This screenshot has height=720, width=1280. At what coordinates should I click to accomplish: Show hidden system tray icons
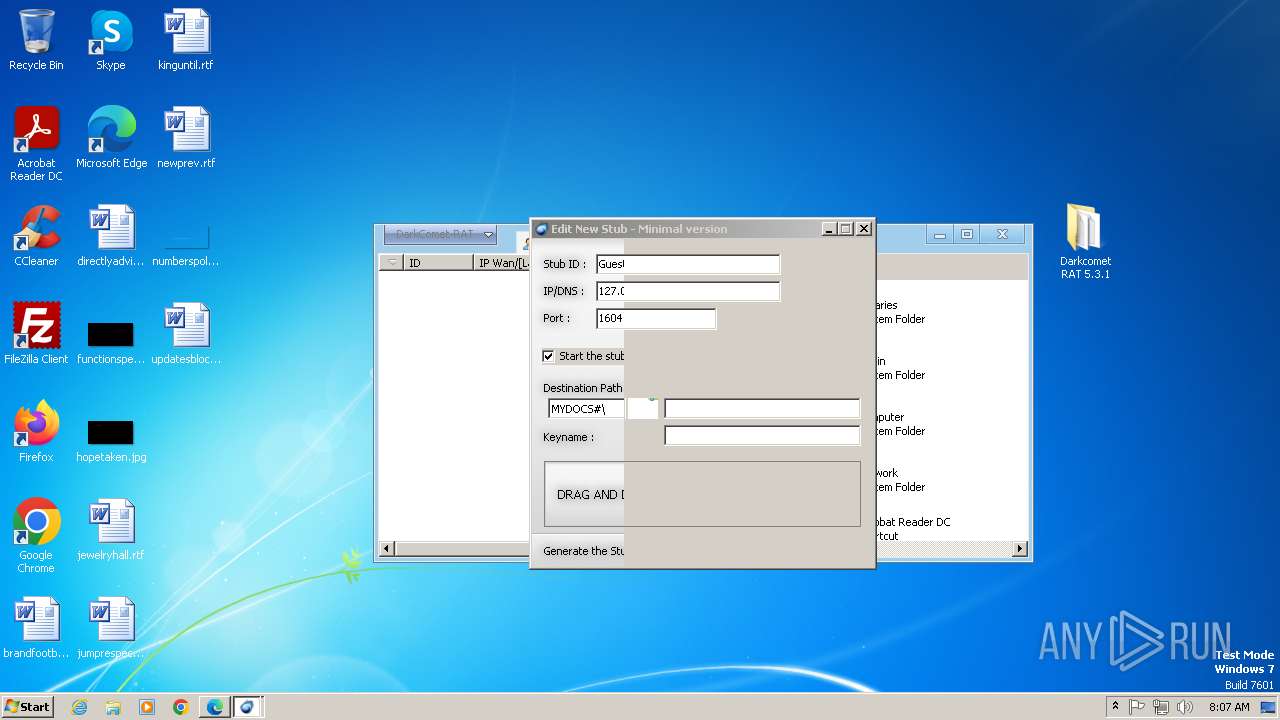[1115, 707]
